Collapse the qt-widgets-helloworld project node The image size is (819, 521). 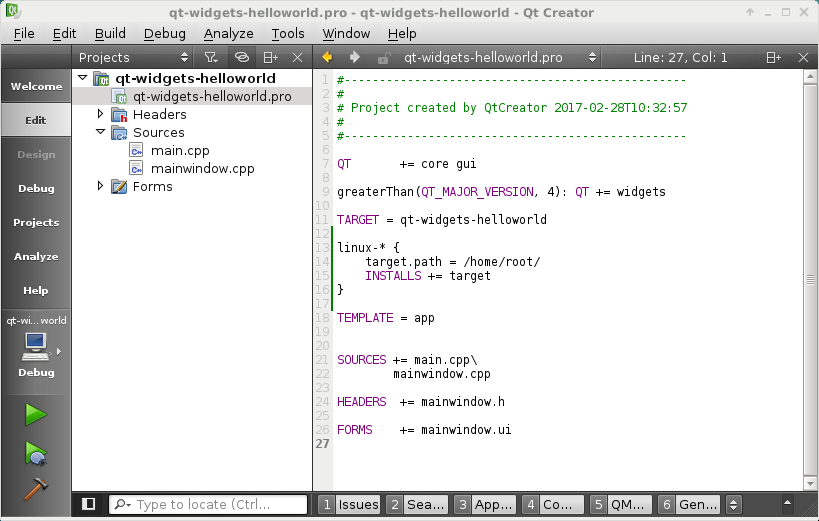click(83, 78)
